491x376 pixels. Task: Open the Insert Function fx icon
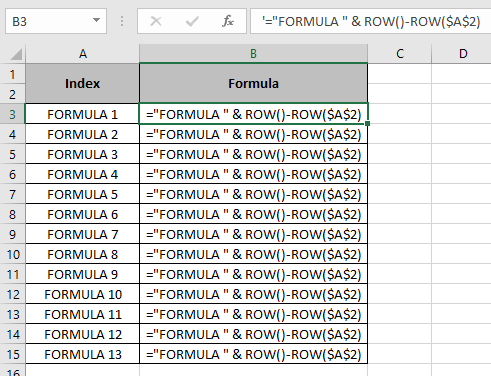[x=228, y=21]
